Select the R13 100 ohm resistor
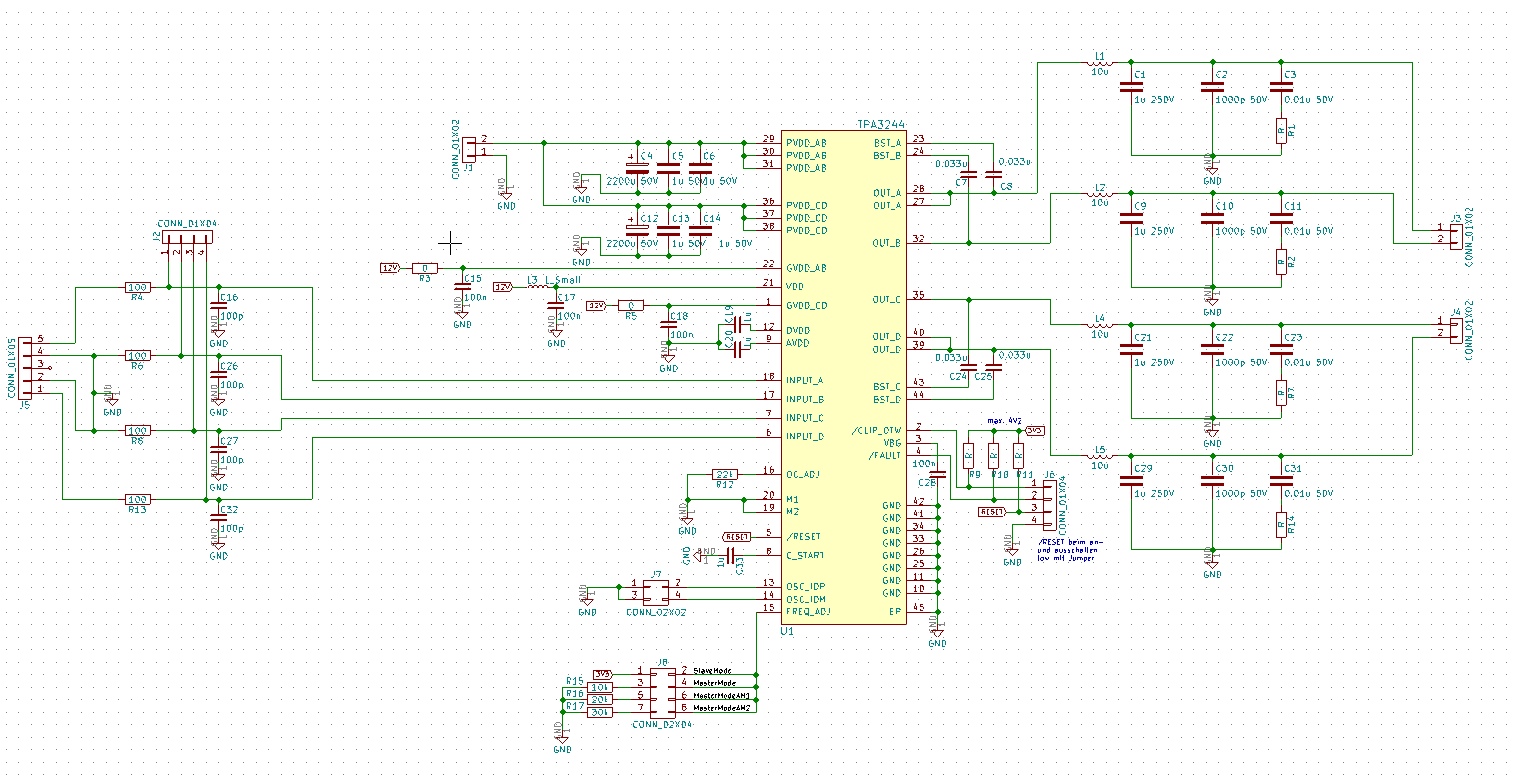This screenshot has width=1514, height=776. click(x=137, y=498)
